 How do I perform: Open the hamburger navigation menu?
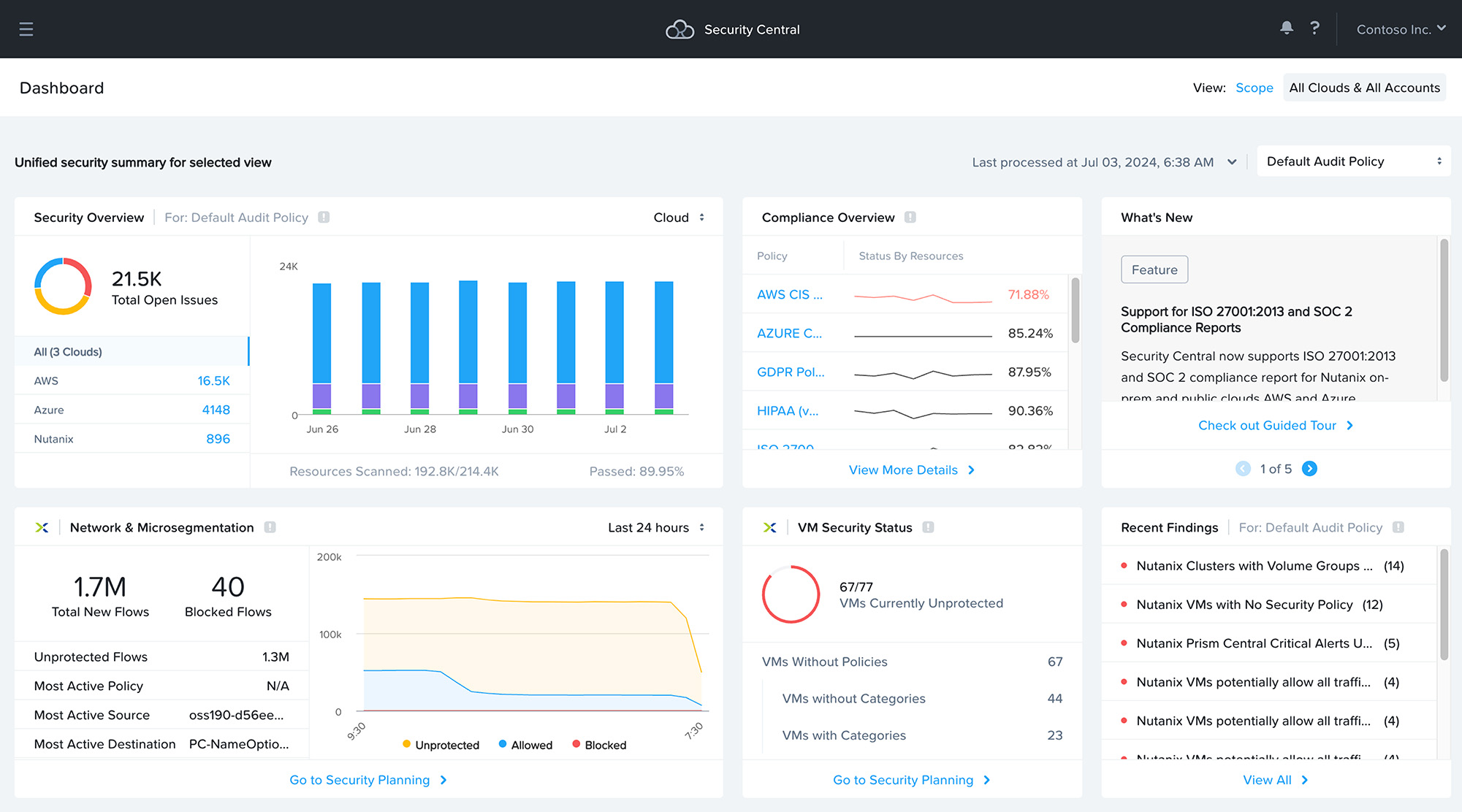[26, 28]
